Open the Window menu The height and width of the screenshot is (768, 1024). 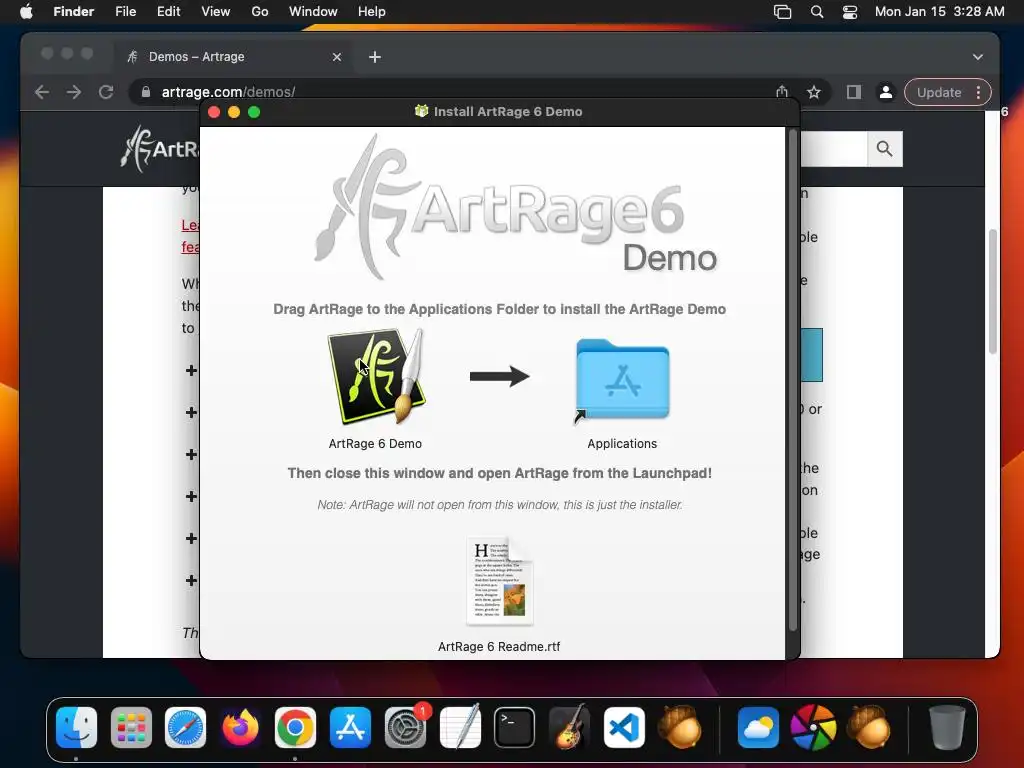click(x=313, y=12)
